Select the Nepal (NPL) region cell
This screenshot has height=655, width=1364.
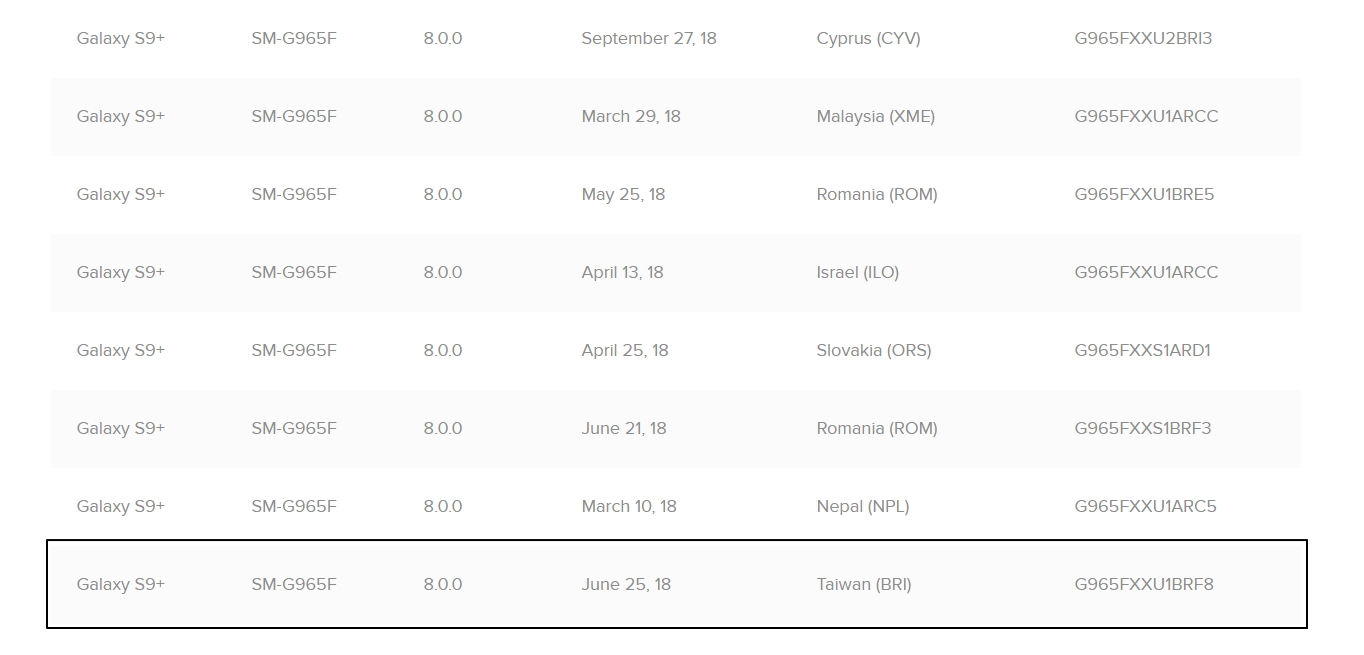pos(862,507)
